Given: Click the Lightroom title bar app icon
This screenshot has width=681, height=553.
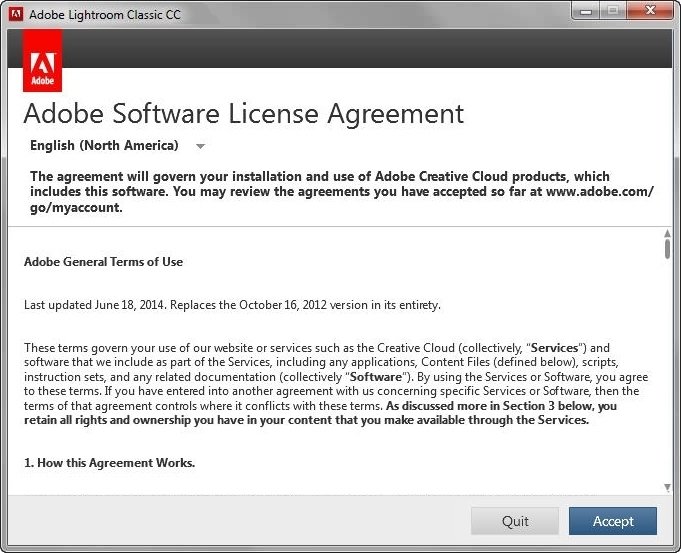Looking at the screenshot, I should click(16, 14).
